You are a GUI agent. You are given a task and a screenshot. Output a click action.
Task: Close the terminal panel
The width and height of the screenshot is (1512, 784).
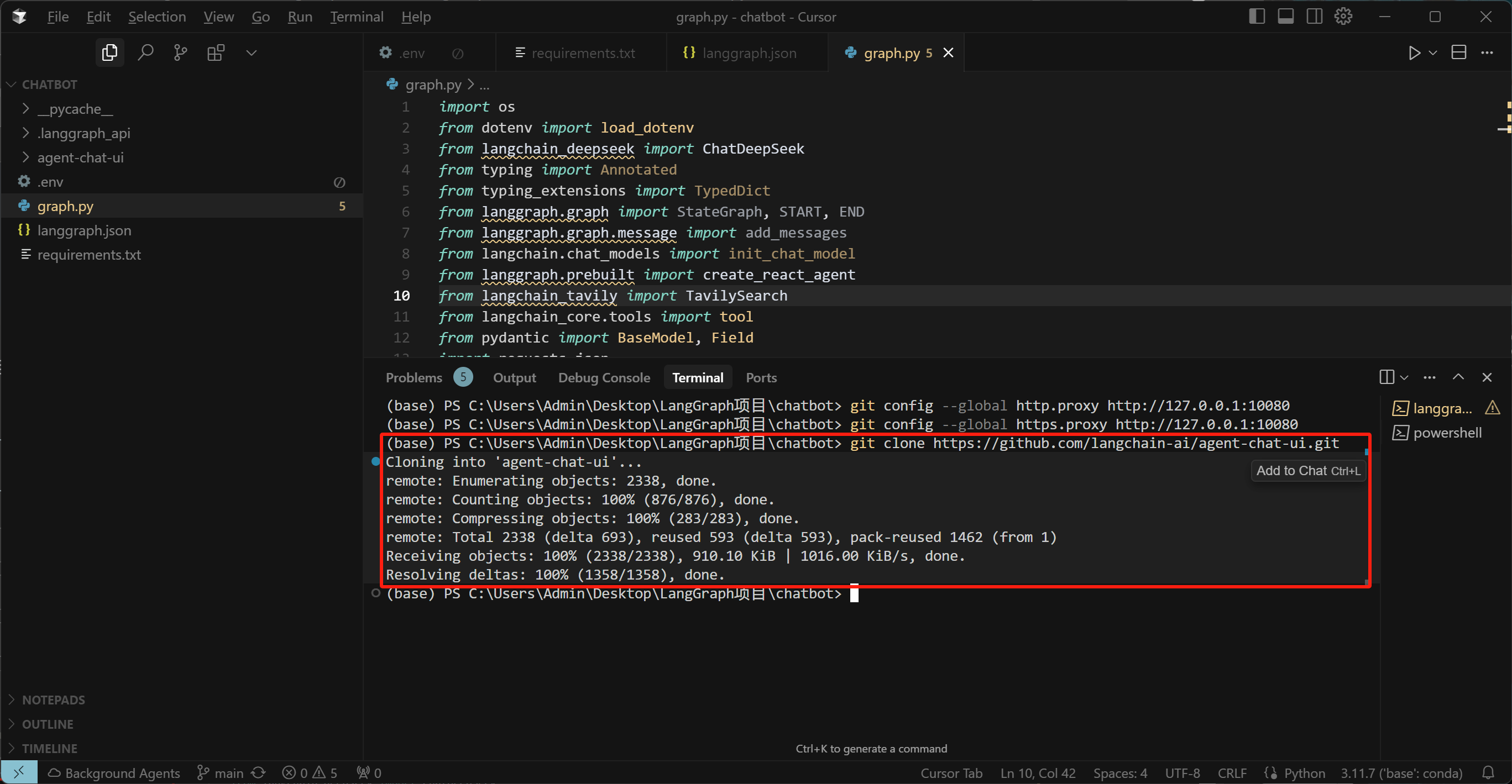(1487, 377)
